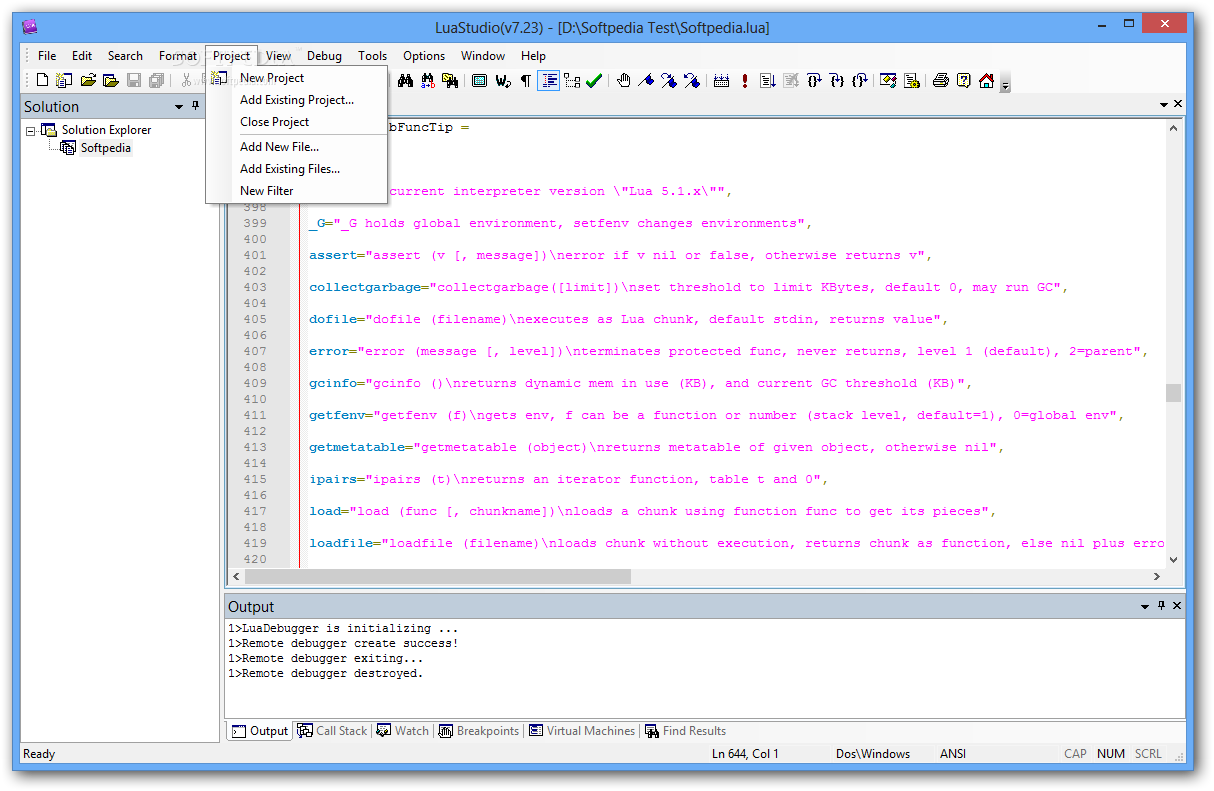
Task: Toggle Solution panel auto-hide pin
Action: 196,105
